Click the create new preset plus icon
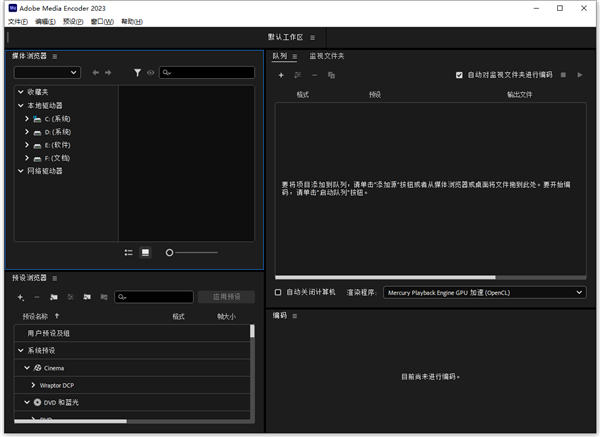Screen dimensions: 600x437 (x=20, y=297)
